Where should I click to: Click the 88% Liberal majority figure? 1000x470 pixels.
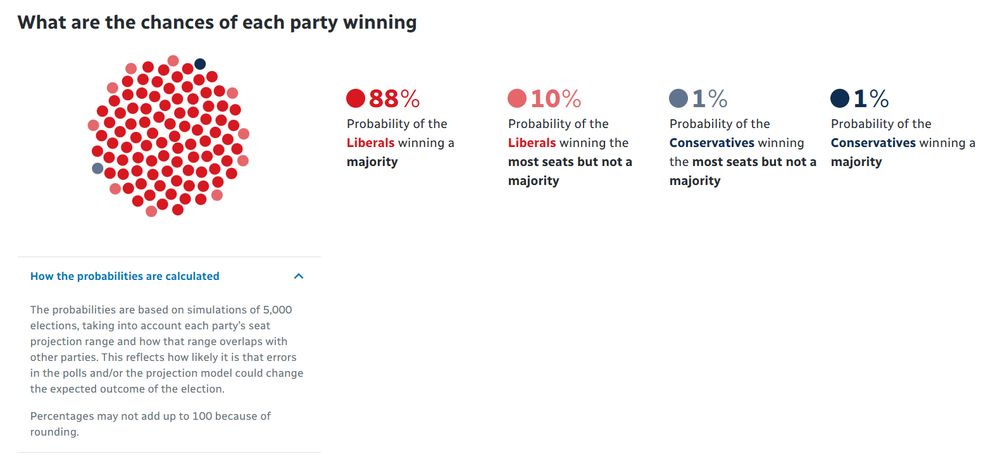395,98
